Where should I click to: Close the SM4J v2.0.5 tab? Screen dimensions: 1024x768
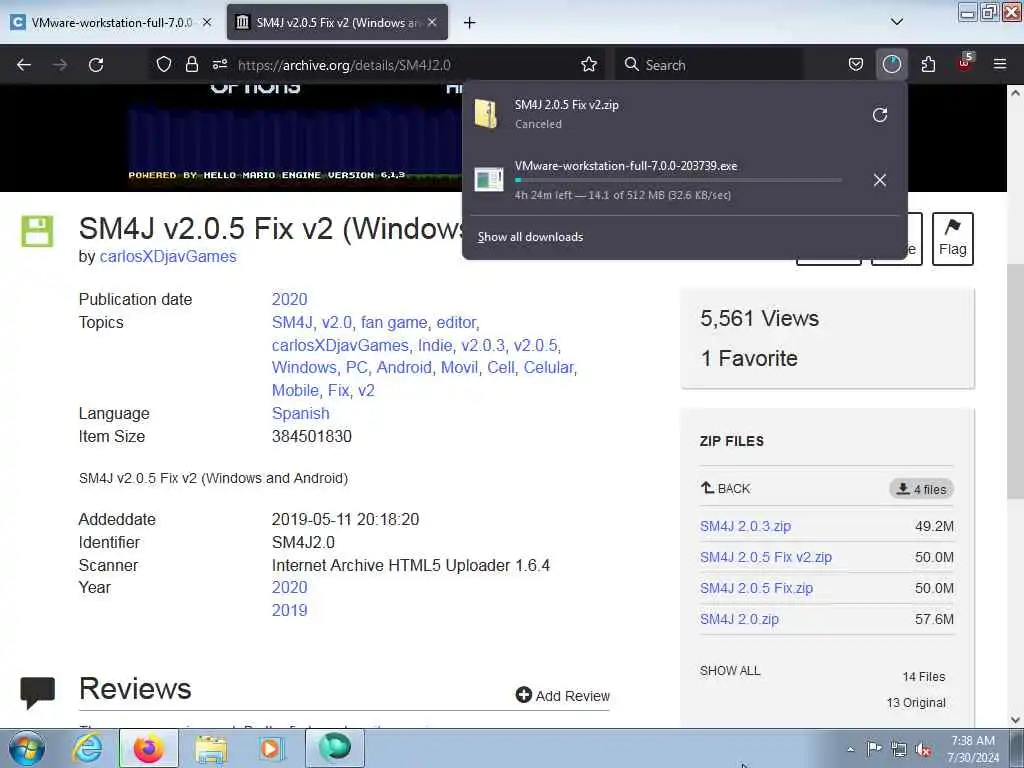[432, 22]
